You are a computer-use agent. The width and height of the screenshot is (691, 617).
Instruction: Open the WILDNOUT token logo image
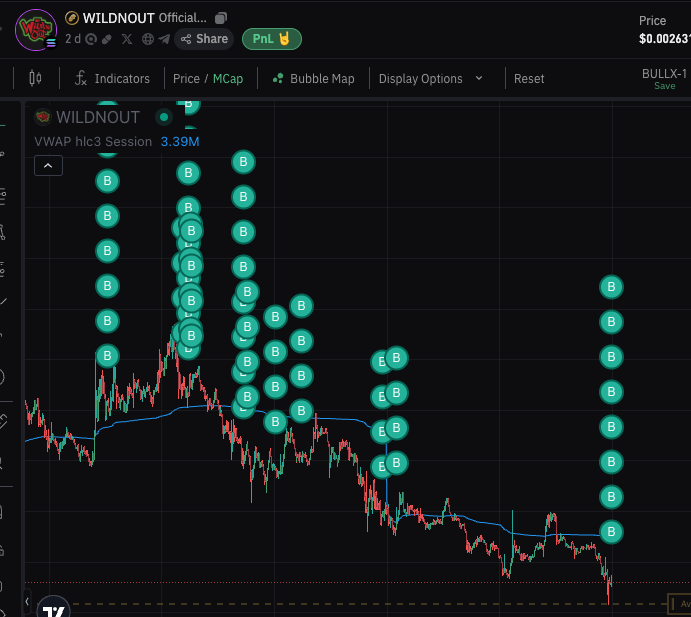click(36, 30)
